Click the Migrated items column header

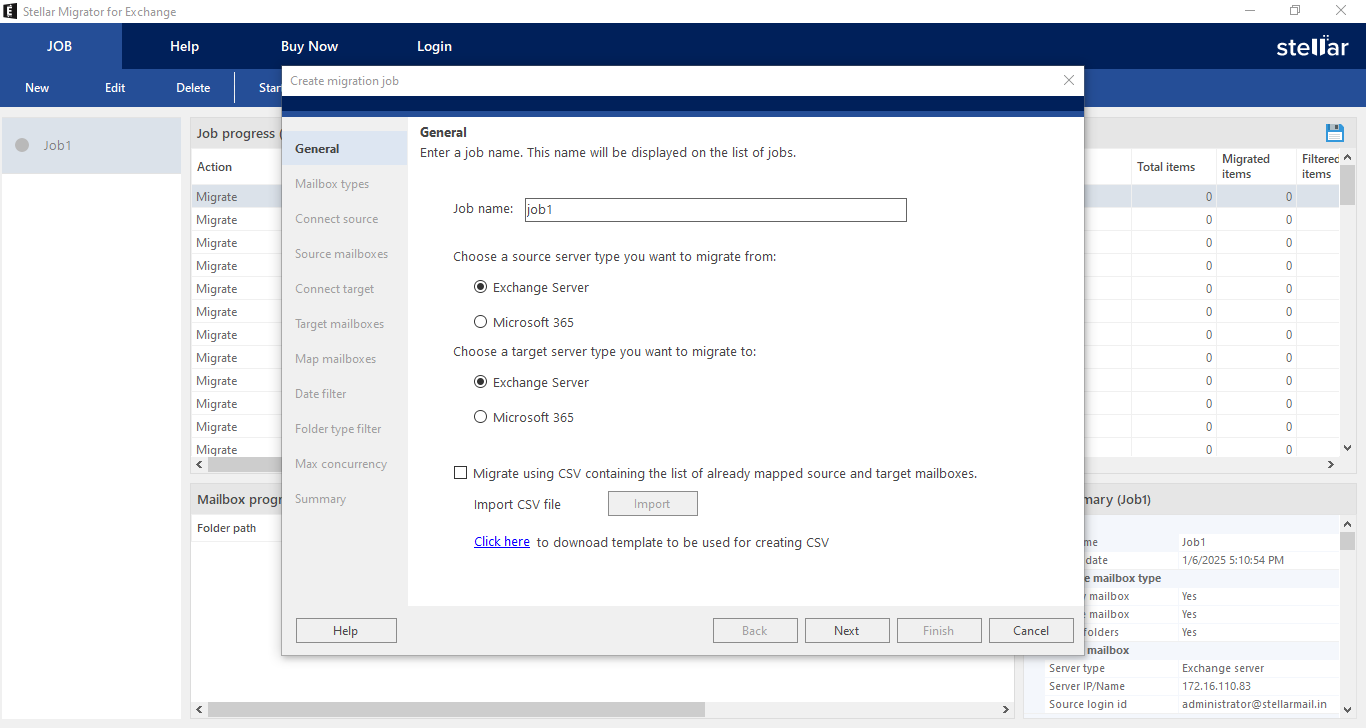click(x=1257, y=167)
